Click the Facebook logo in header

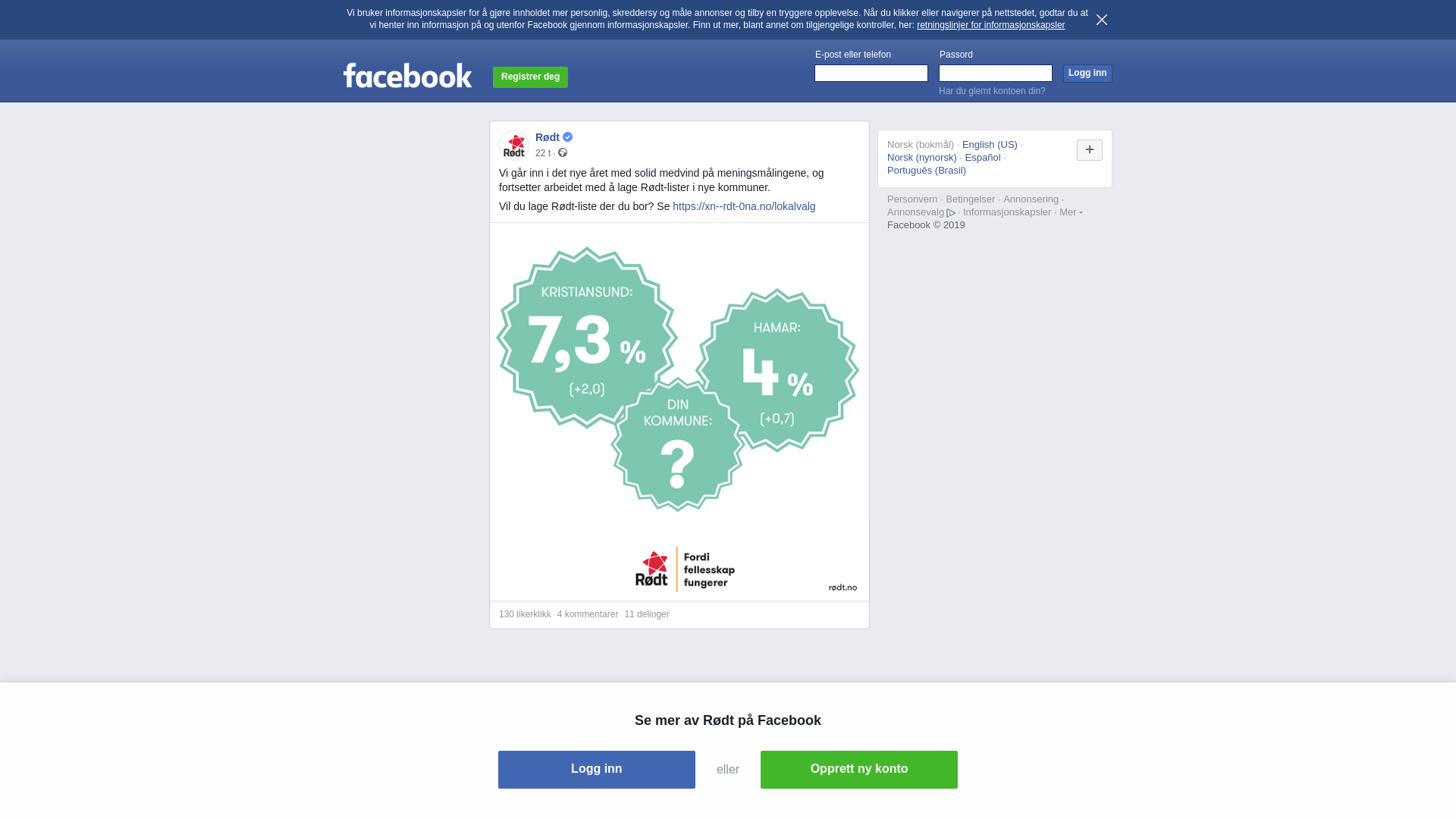click(407, 75)
